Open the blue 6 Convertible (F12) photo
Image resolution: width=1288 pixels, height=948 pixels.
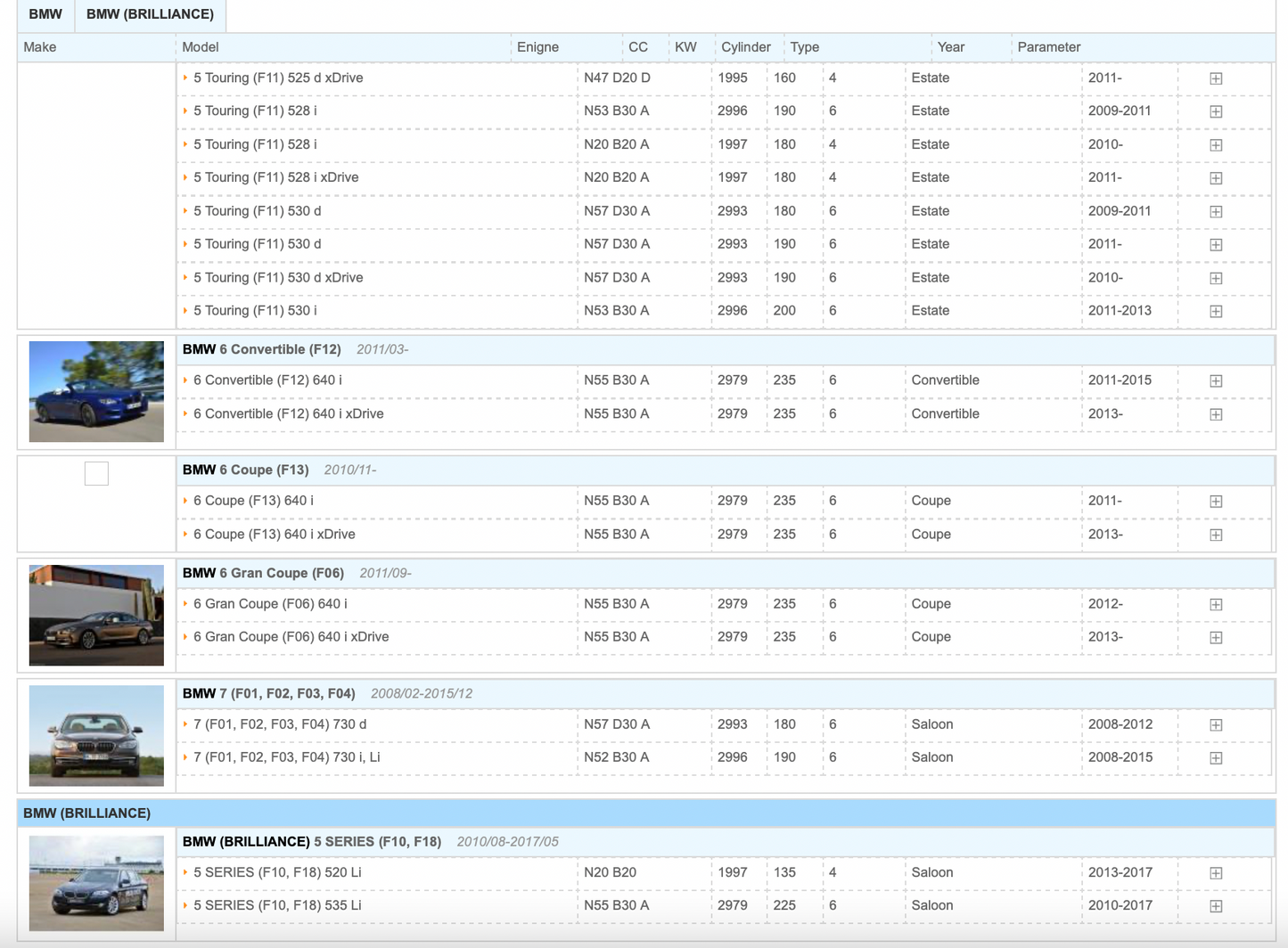[x=96, y=391]
